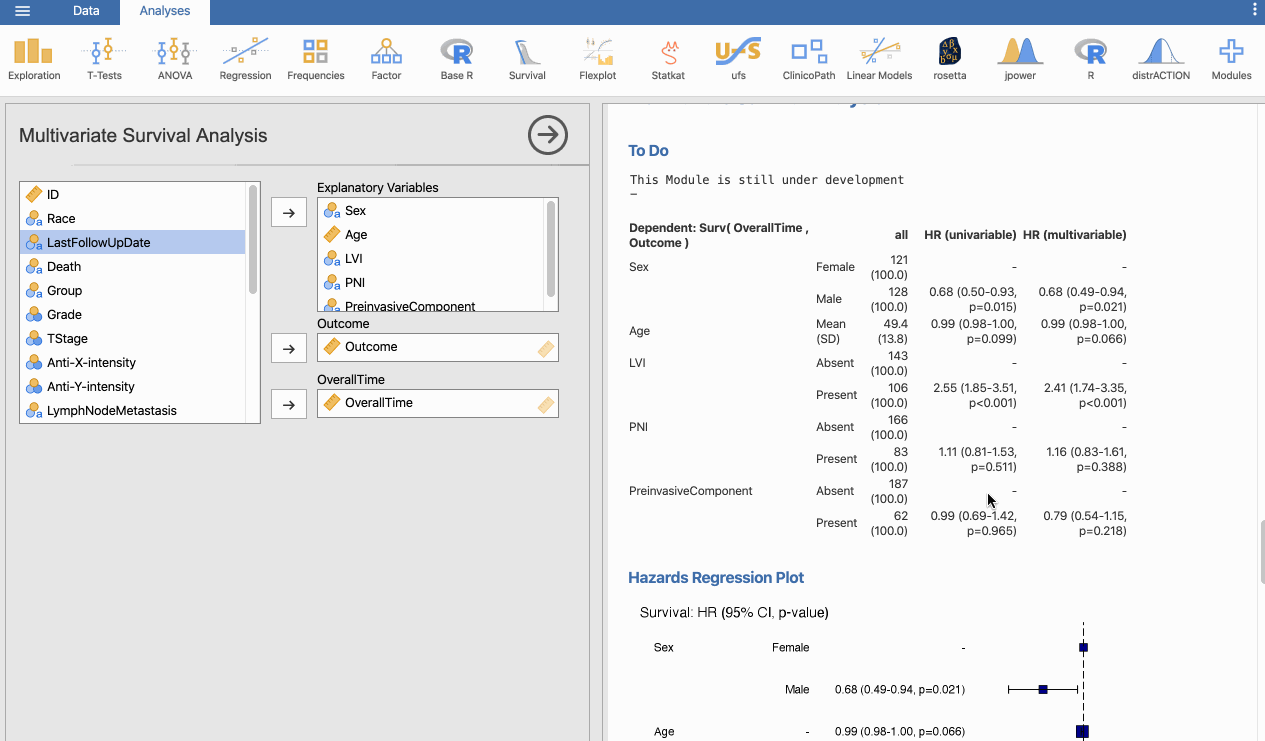Screen dimensions: 1265x741
Task: Open the ClinicoPath module
Action: coord(809,60)
